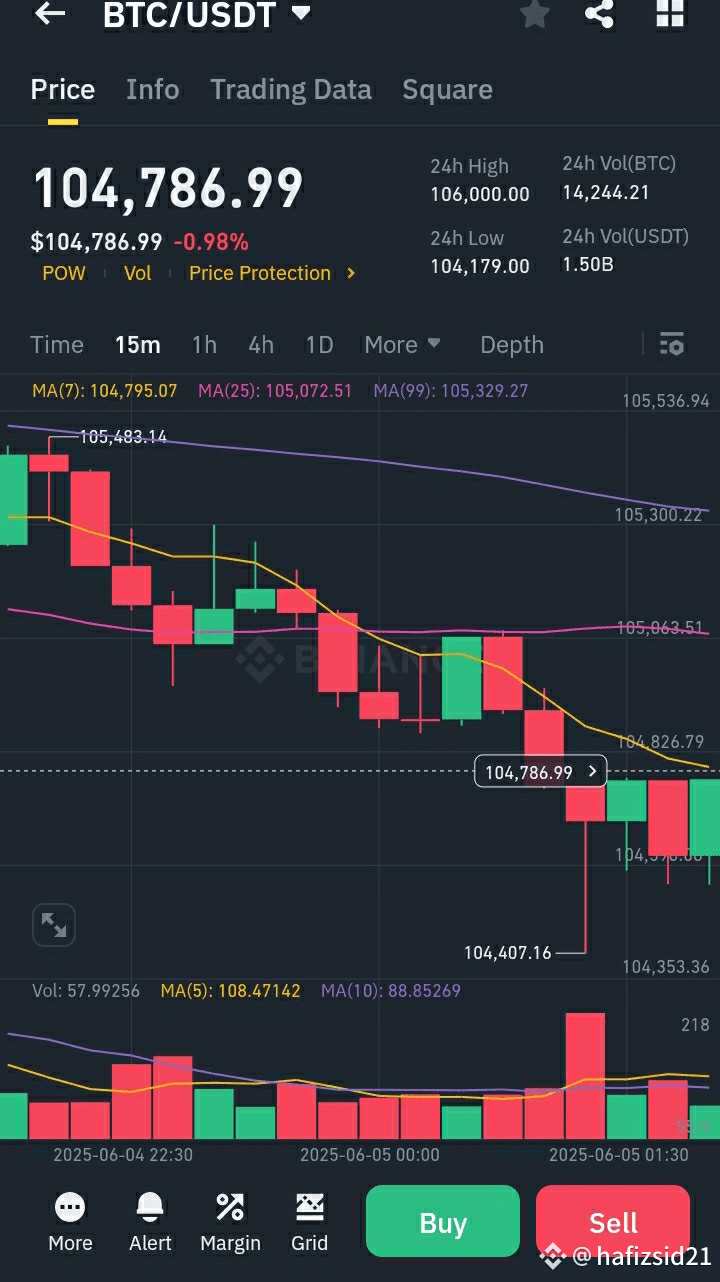This screenshot has height=1282, width=720.
Task: Tap the volume MA(5) value
Action: pos(231,991)
